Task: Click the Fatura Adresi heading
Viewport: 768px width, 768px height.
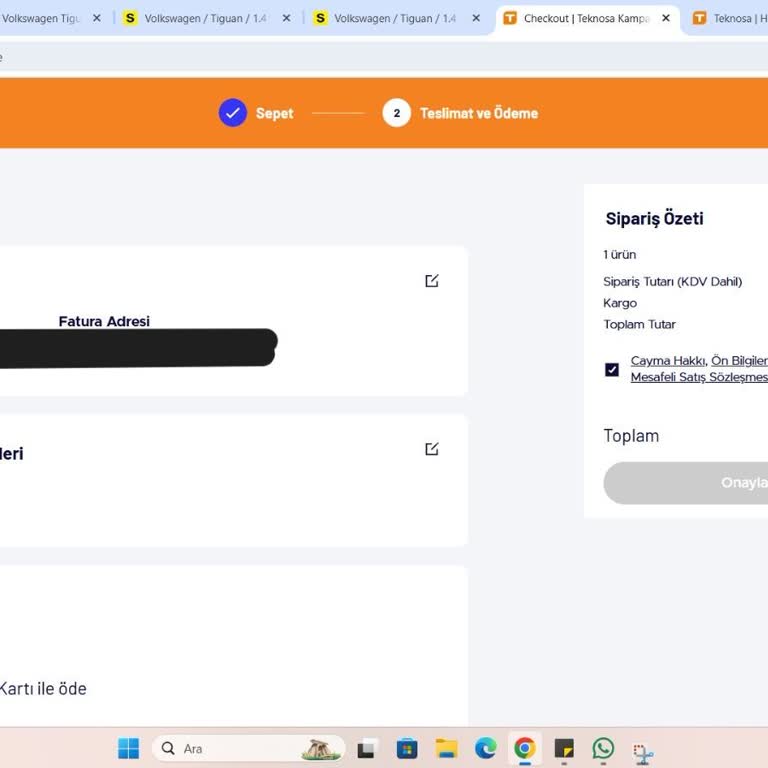Action: [x=104, y=321]
